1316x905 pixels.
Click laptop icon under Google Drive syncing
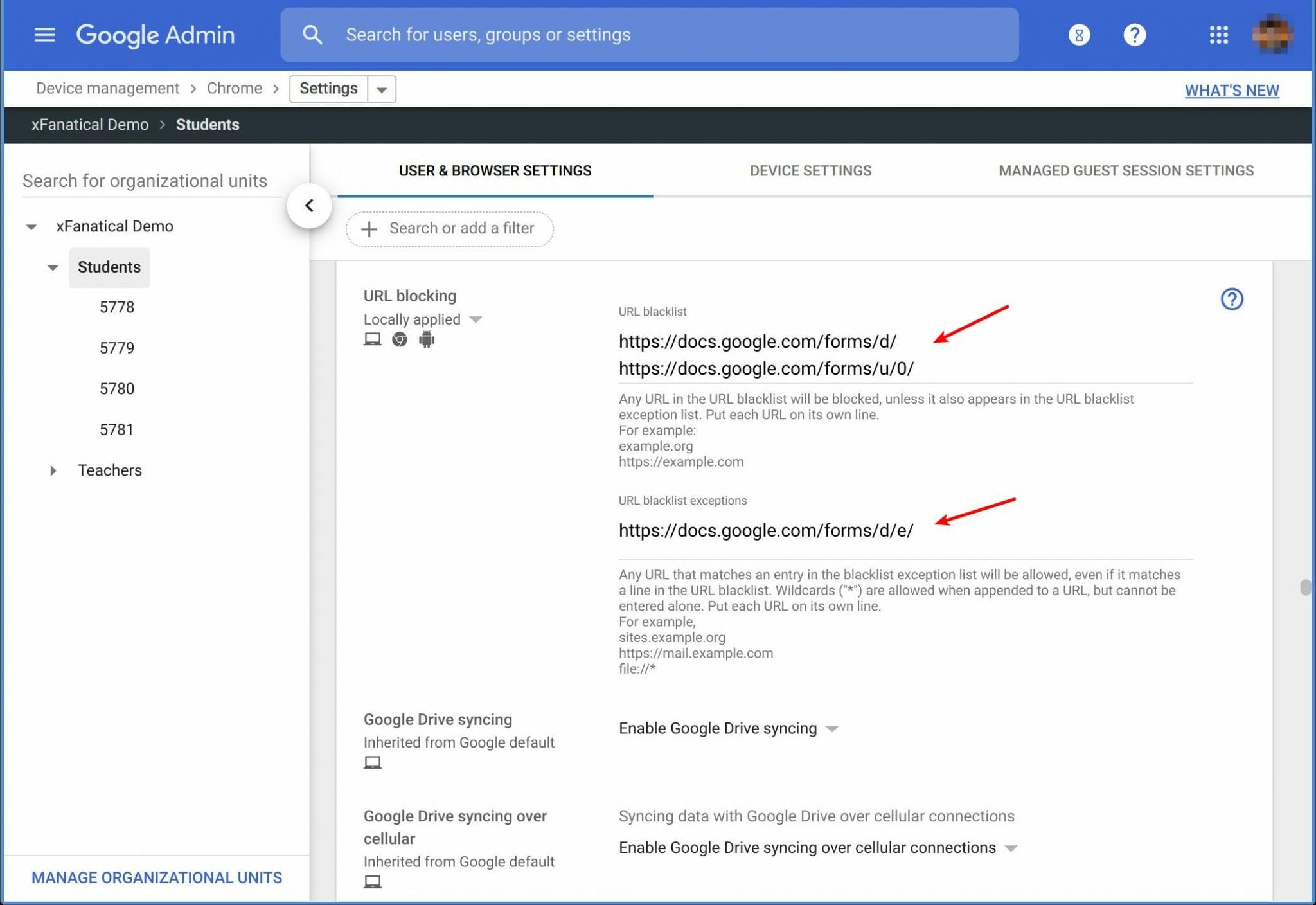point(373,762)
